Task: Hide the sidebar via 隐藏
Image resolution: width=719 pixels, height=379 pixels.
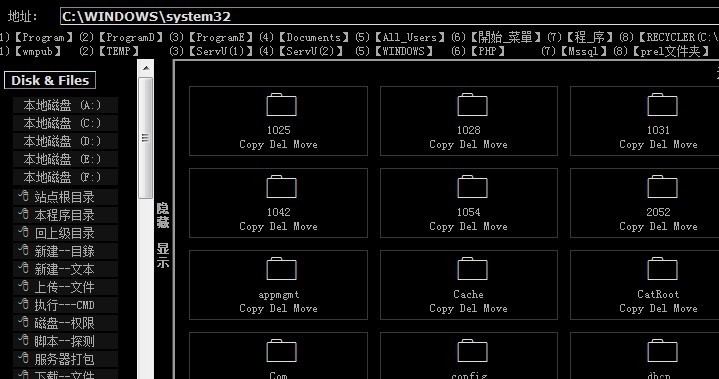Action: click(x=163, y=216)
